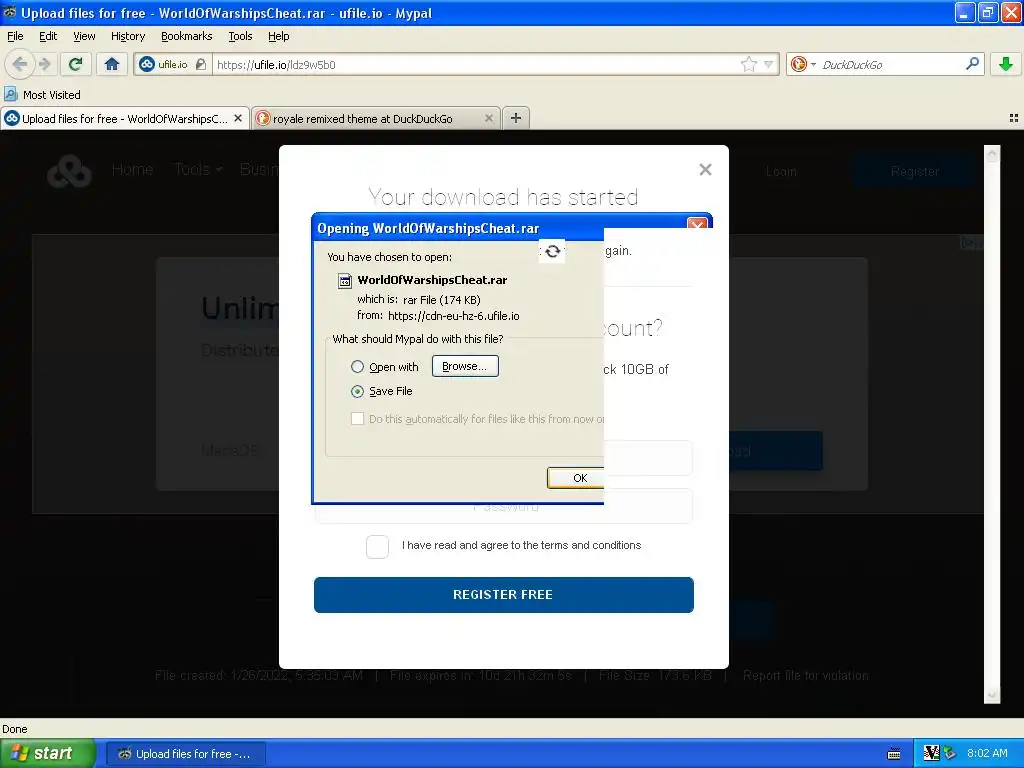Check Do this automatically for files checkbox

[357, 419]
